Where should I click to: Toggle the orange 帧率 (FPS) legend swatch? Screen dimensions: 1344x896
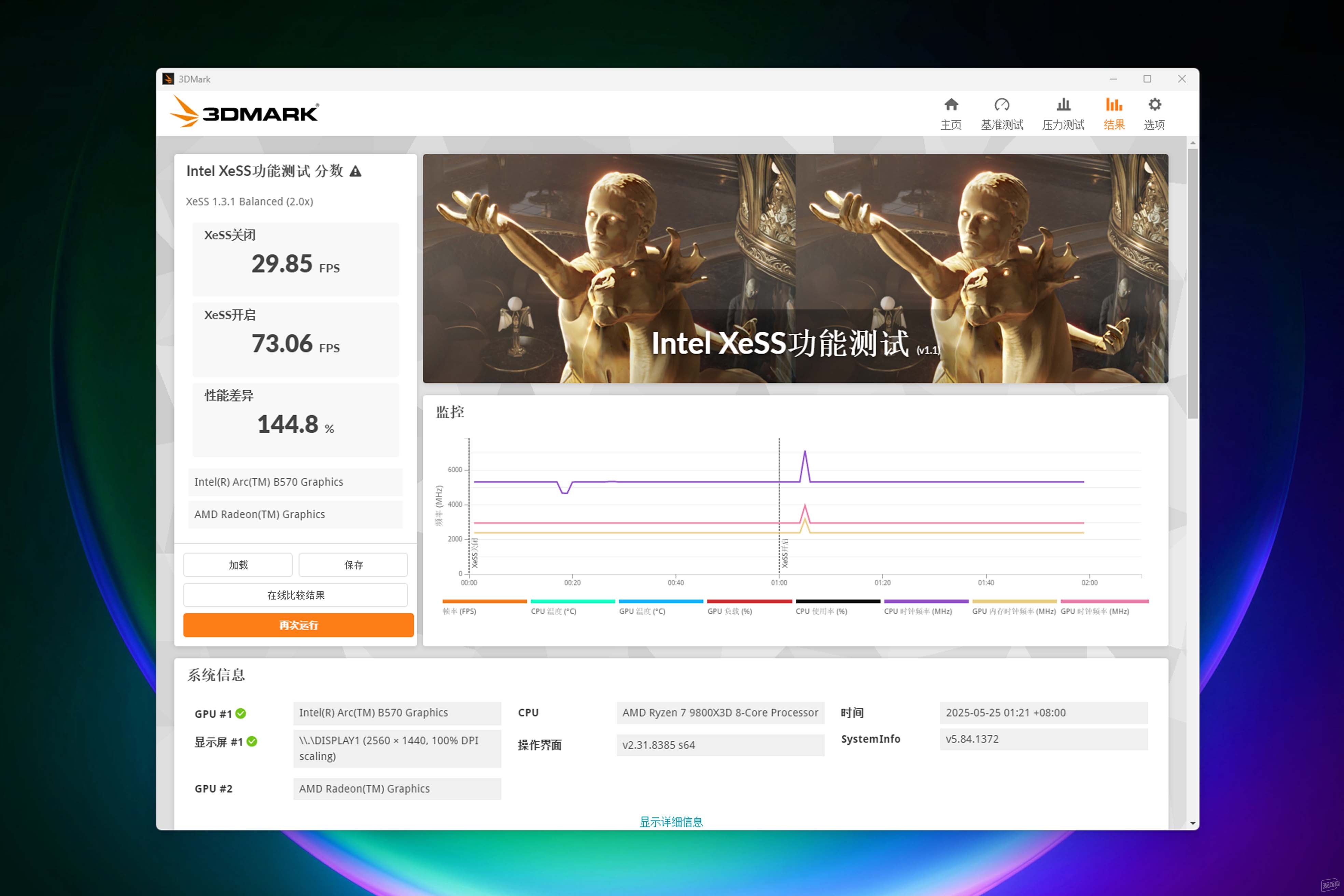click(485, 601)
